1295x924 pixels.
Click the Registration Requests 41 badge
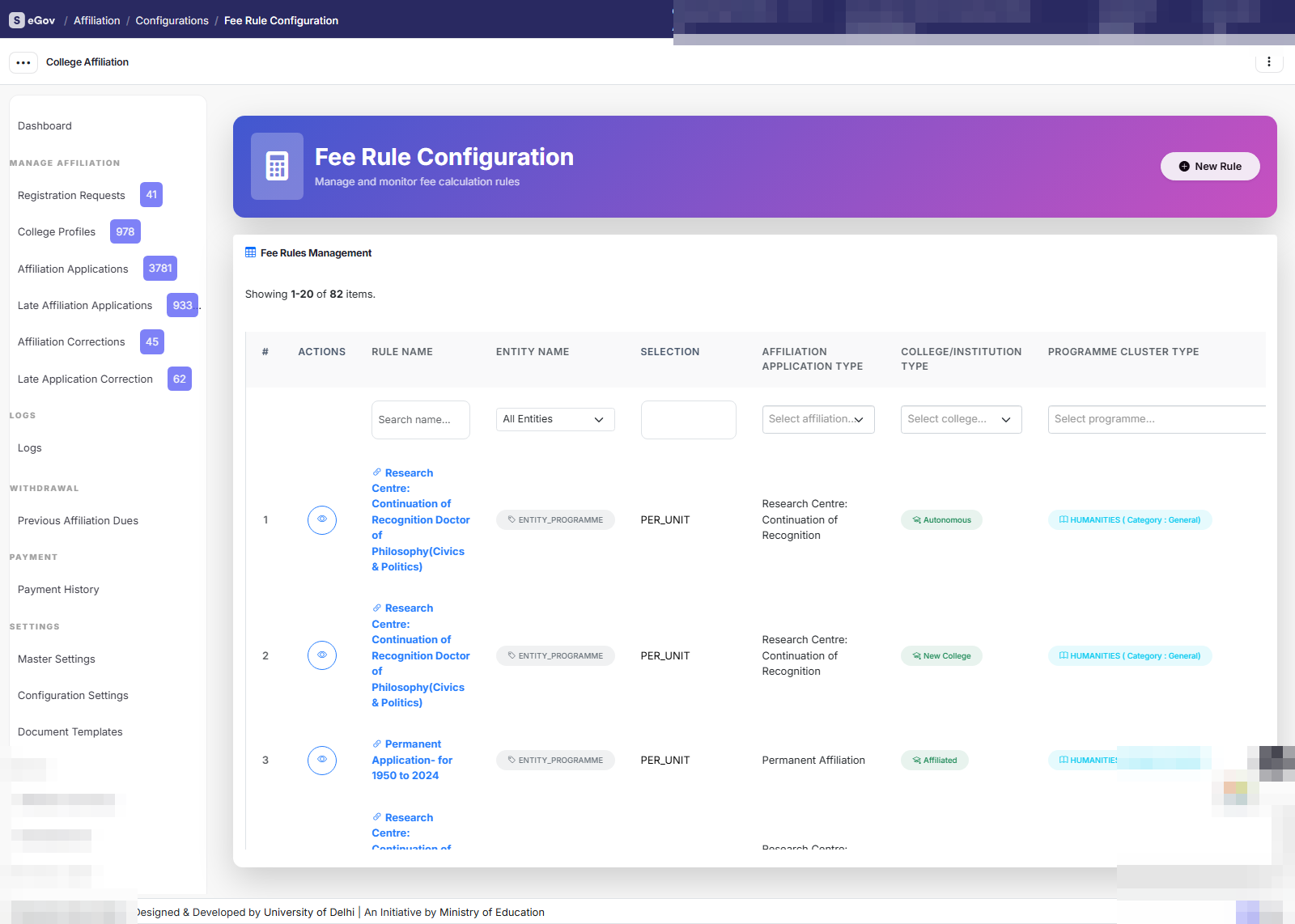click(x=151, y=195)
